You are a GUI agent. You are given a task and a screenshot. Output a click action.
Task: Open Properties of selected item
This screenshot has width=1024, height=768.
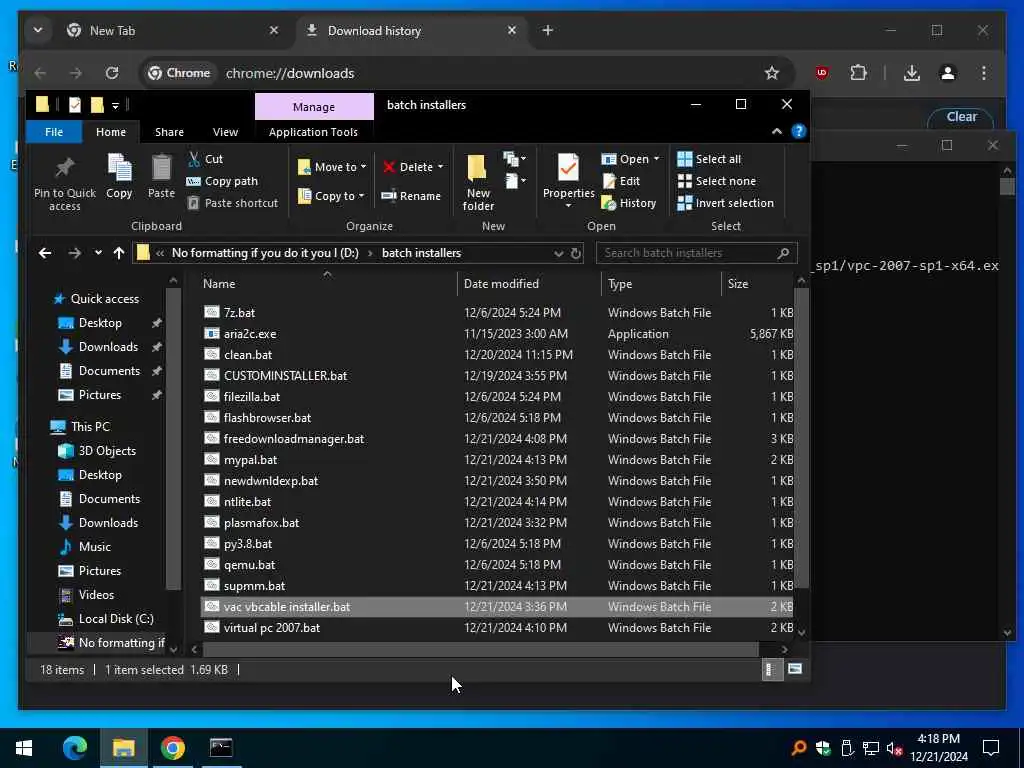[568, 182]
